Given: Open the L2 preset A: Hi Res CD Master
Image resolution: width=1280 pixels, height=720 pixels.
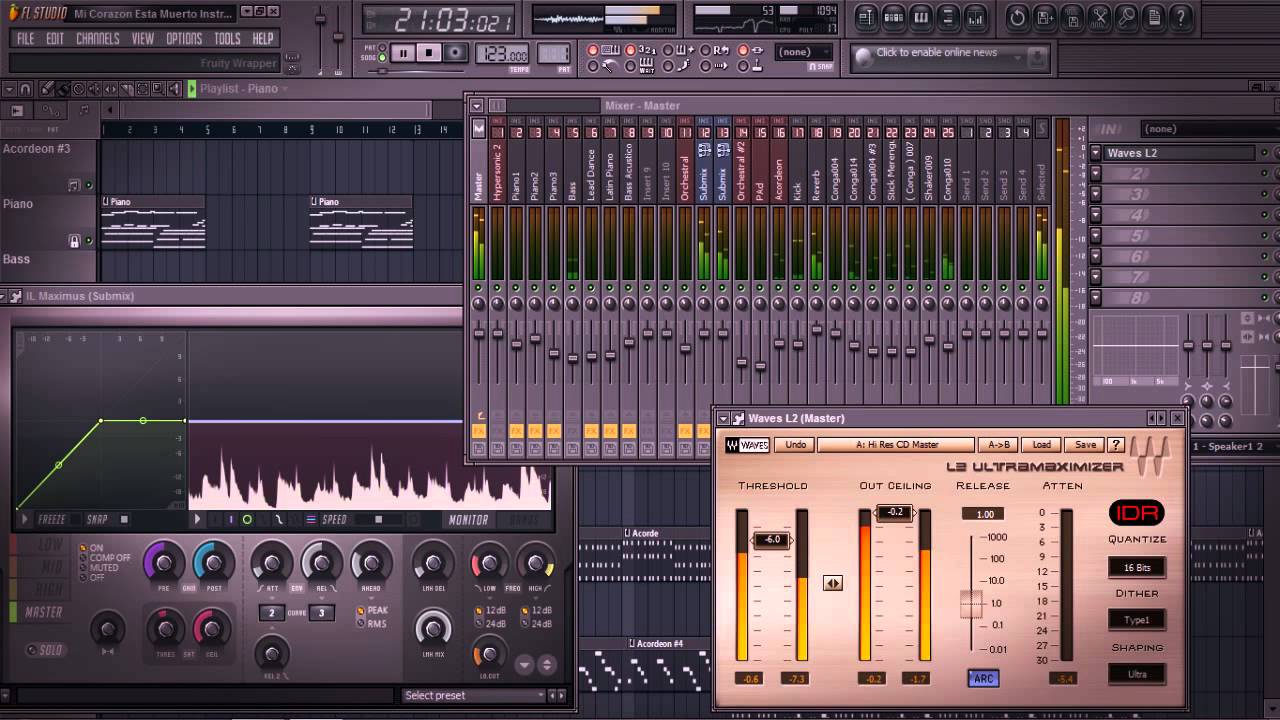Looking at the screenshot, I should pyautogui.click(x=896, y=445).
